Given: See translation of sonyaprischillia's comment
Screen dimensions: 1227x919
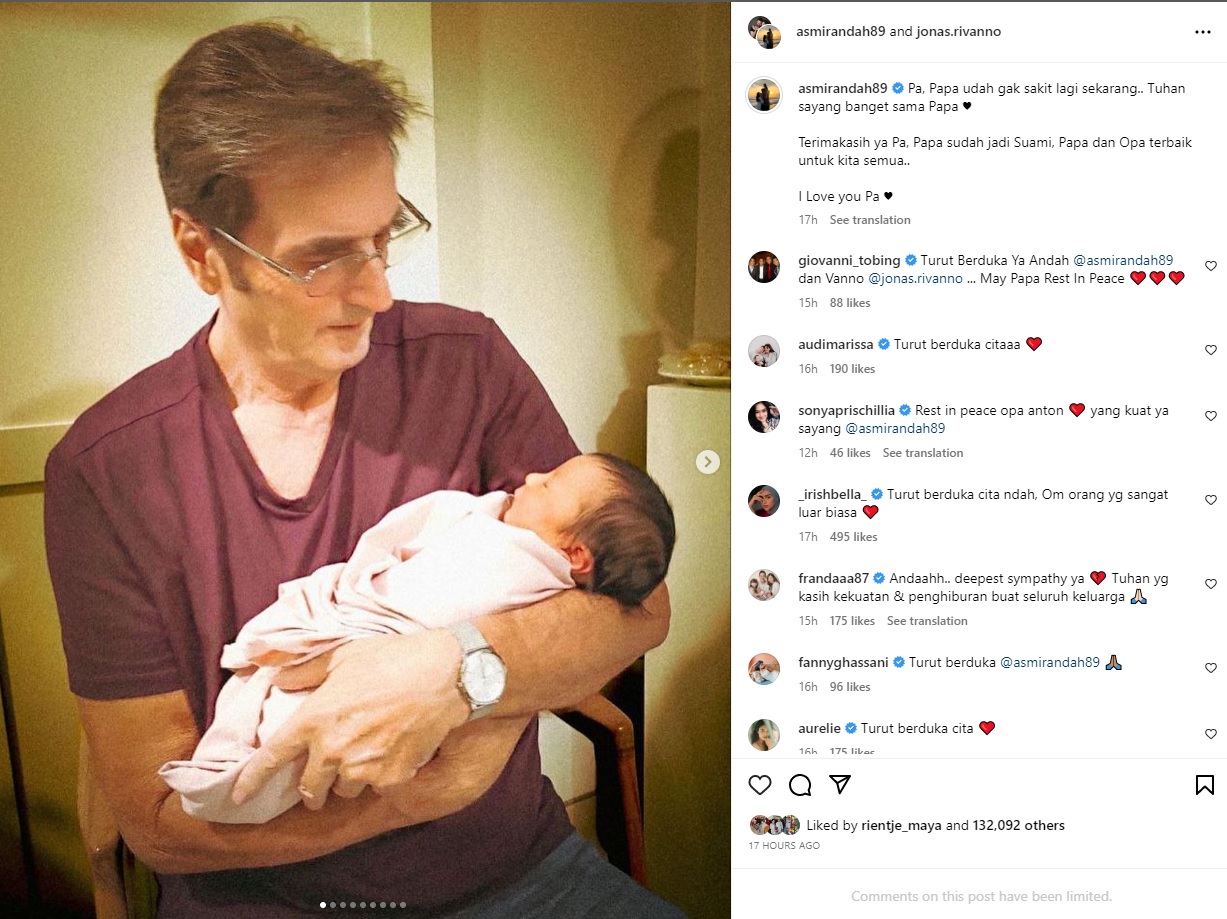Looking at the screenshot, I should point(923,453).
